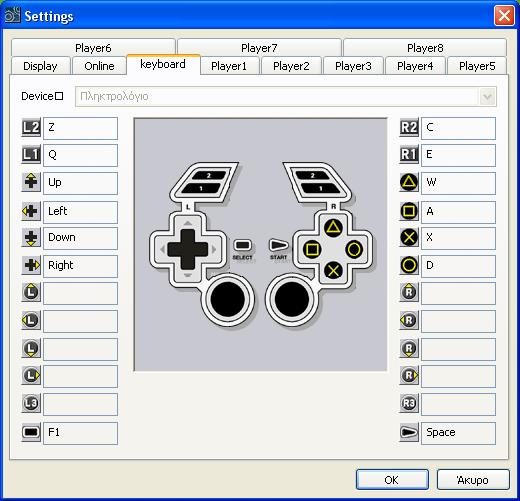The height and width of the screenshot is (501, 520).
Task: Open the Player6 tab
Action: (x=93, y=48)
